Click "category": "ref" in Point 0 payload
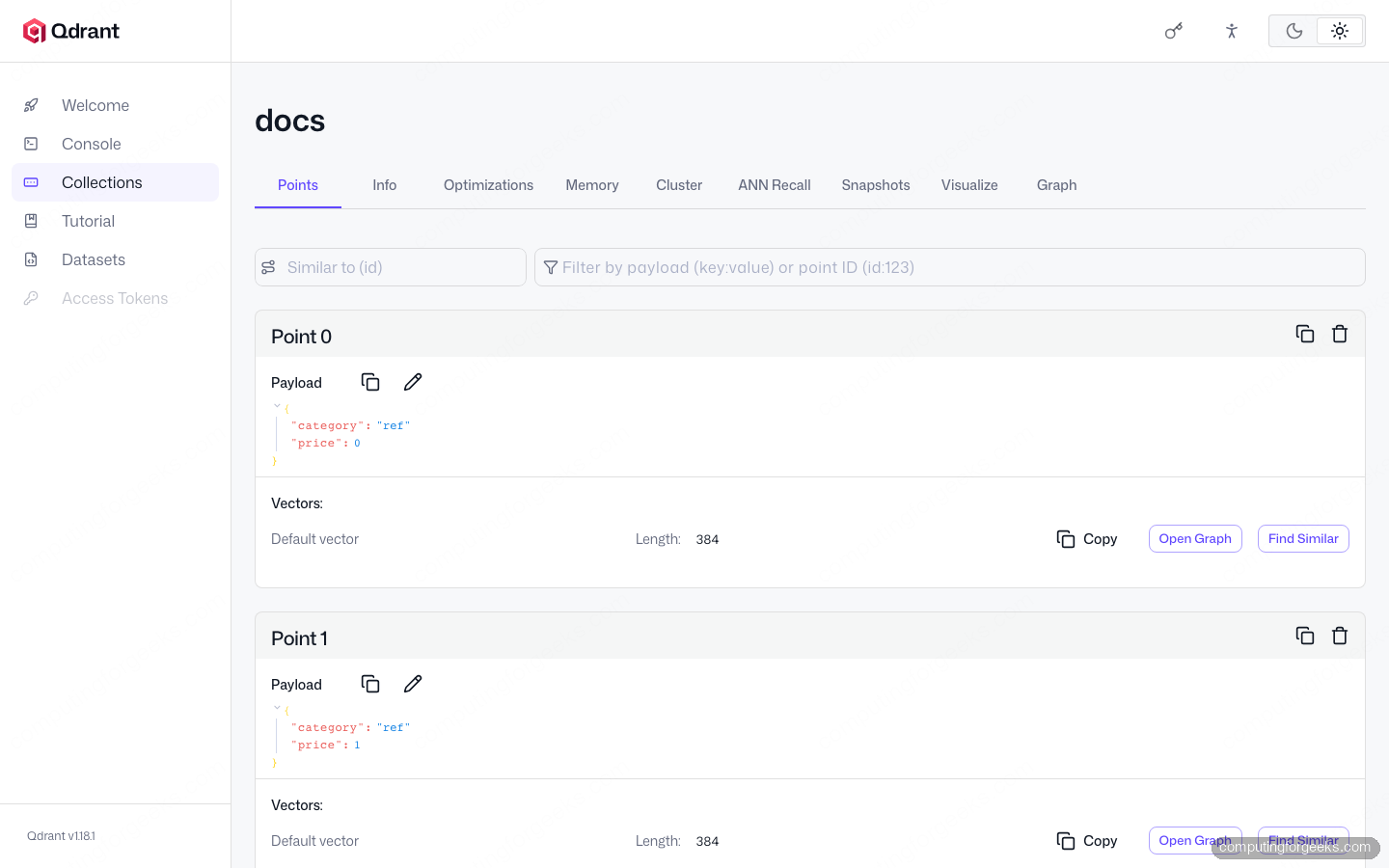 coord(351,425)
